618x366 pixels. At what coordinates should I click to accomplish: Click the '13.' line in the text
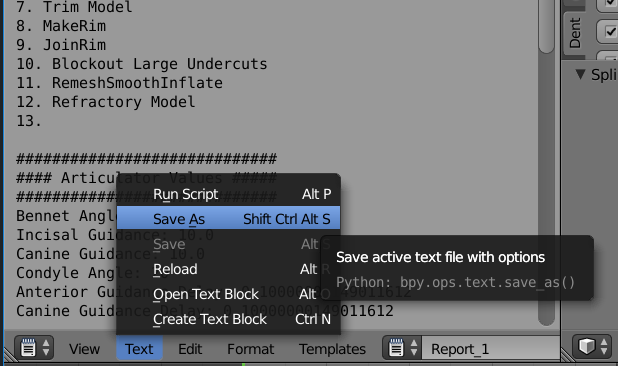coord(29,121)
